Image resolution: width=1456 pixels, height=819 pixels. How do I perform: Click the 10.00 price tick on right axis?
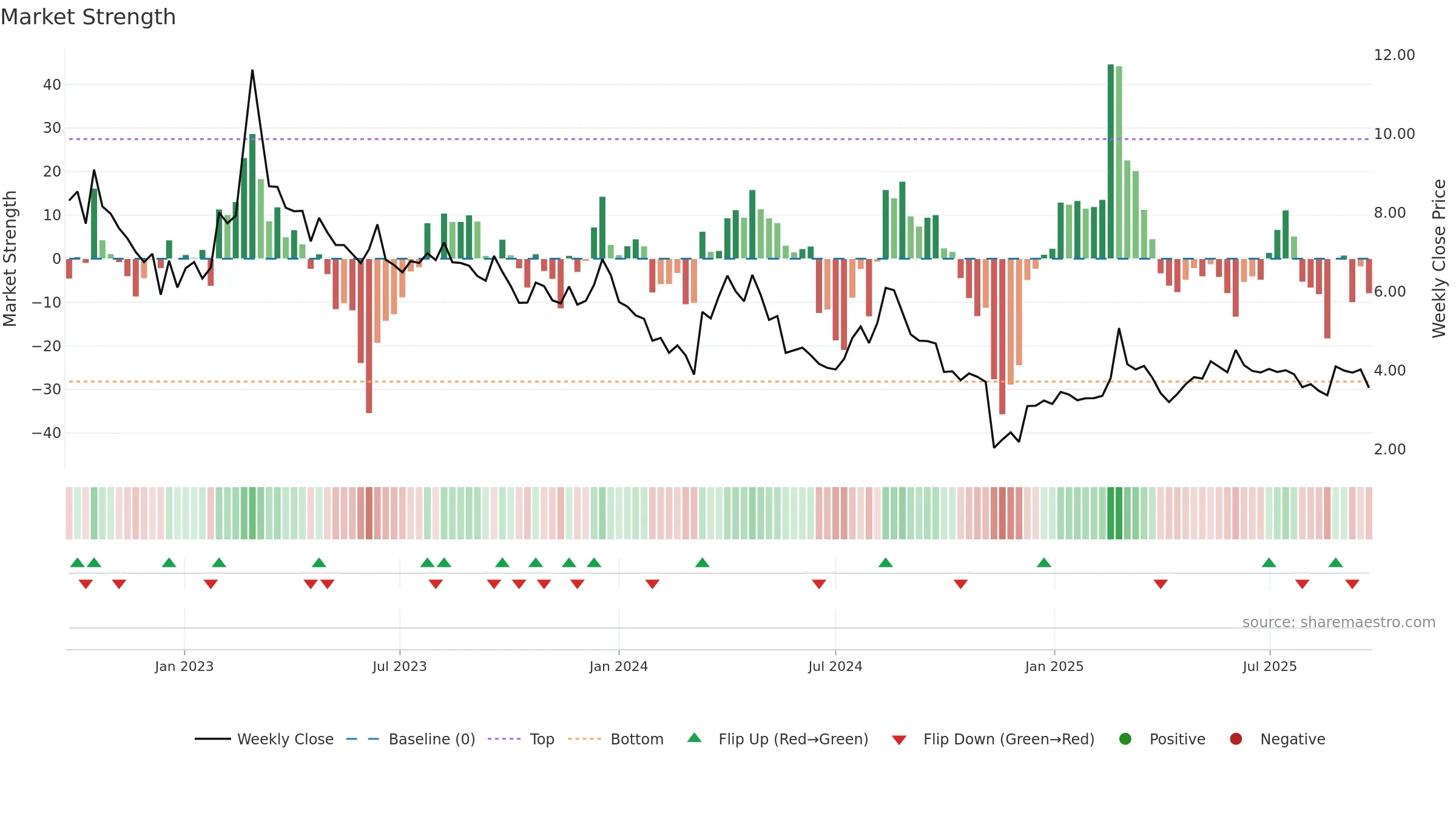pyautogui.click(x=1394, y=133)
